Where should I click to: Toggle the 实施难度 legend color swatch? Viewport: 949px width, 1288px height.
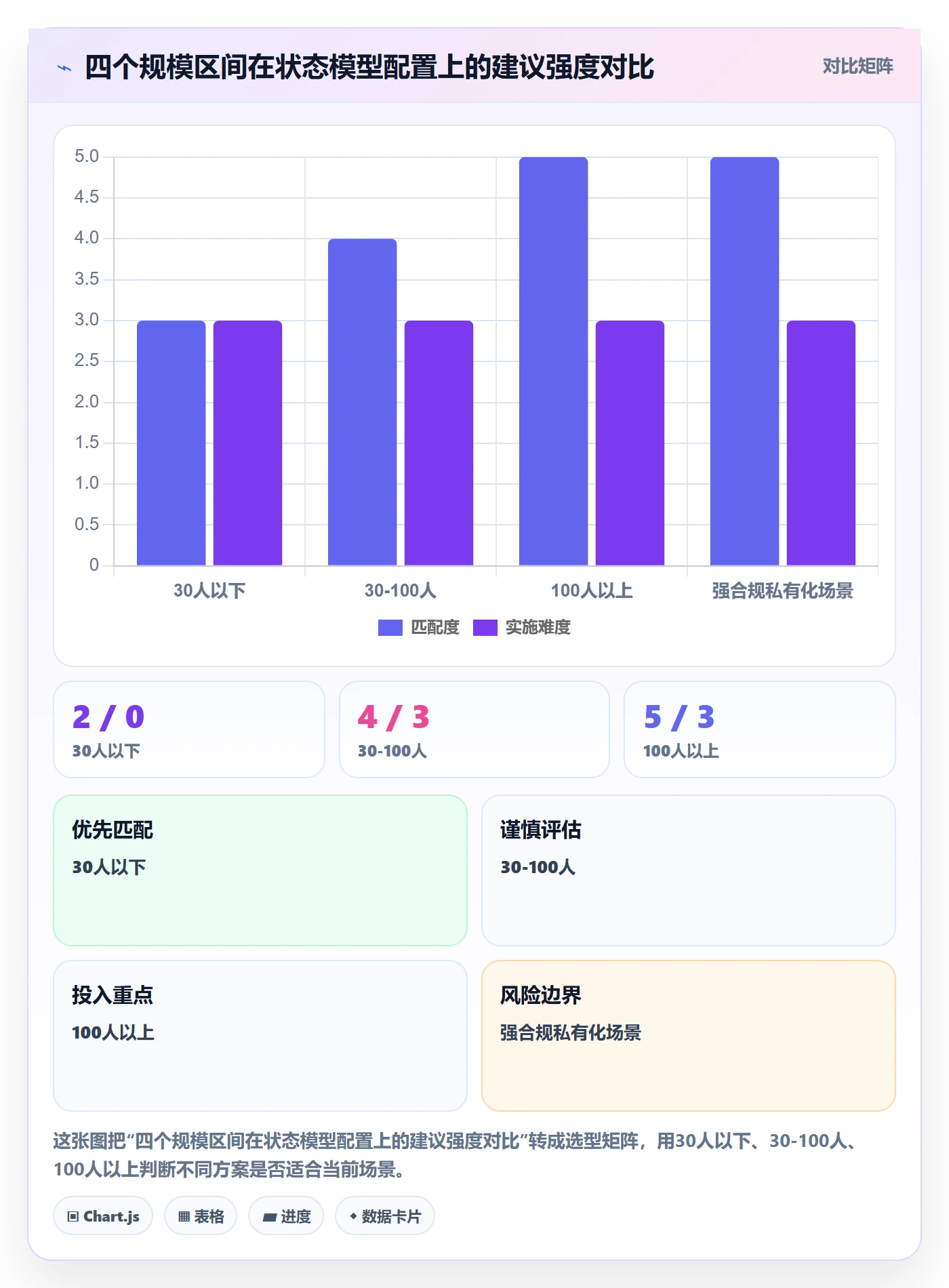485,628
